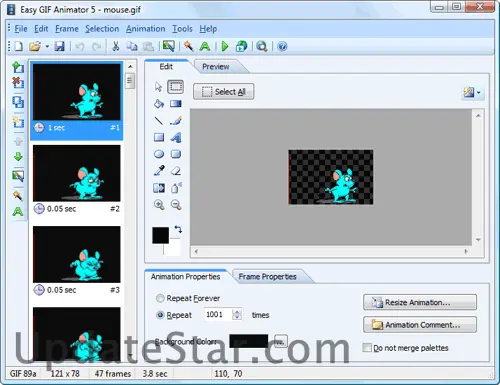Image resolution: width=500 pixels, height=385 pixels.
Task: Open the black Background Color swatch
Action: click(x=249, y=341)
